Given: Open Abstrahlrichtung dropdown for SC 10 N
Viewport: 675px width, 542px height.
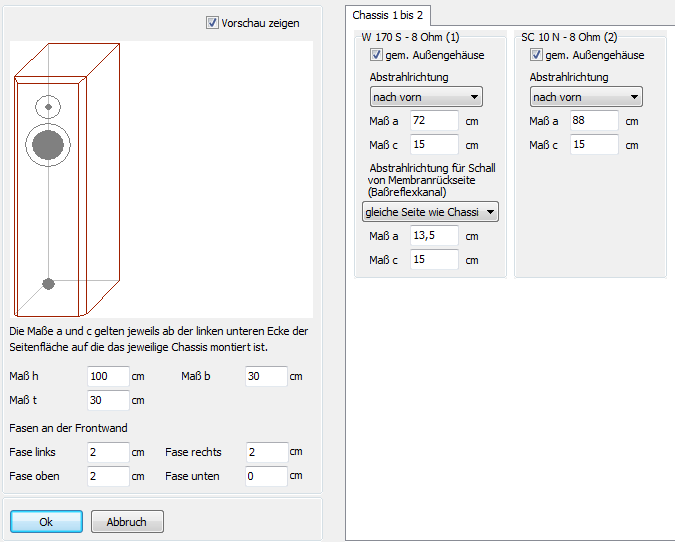Looking at the screenshot, I should 586,97.
